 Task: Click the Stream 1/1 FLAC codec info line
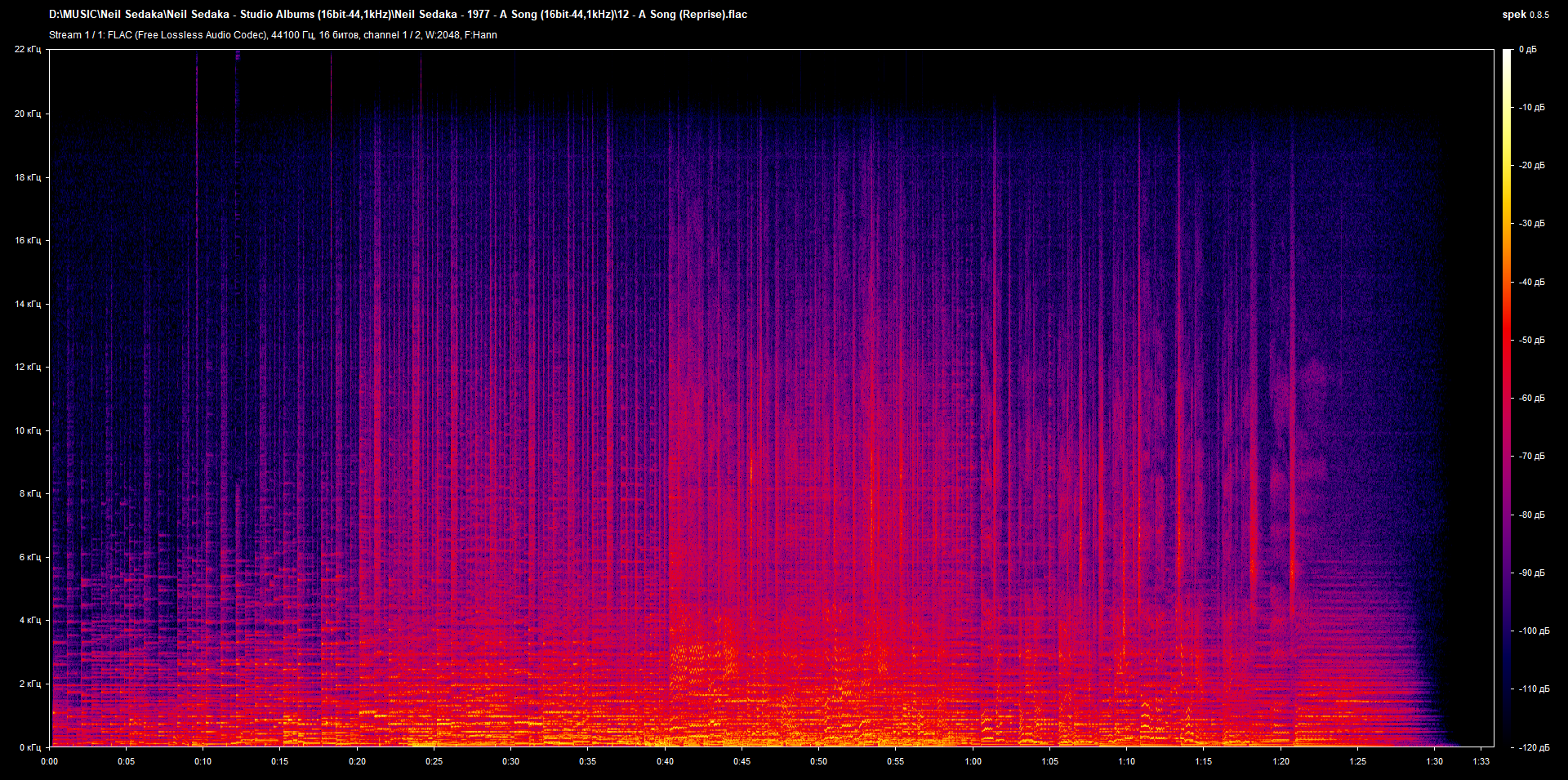[x=273, y=35]
